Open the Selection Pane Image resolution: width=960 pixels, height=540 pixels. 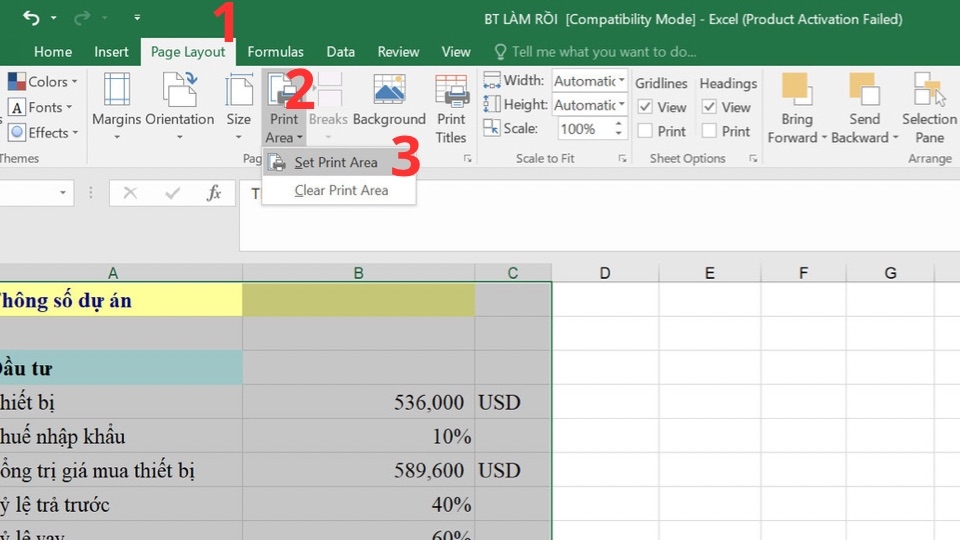point(929,109)
